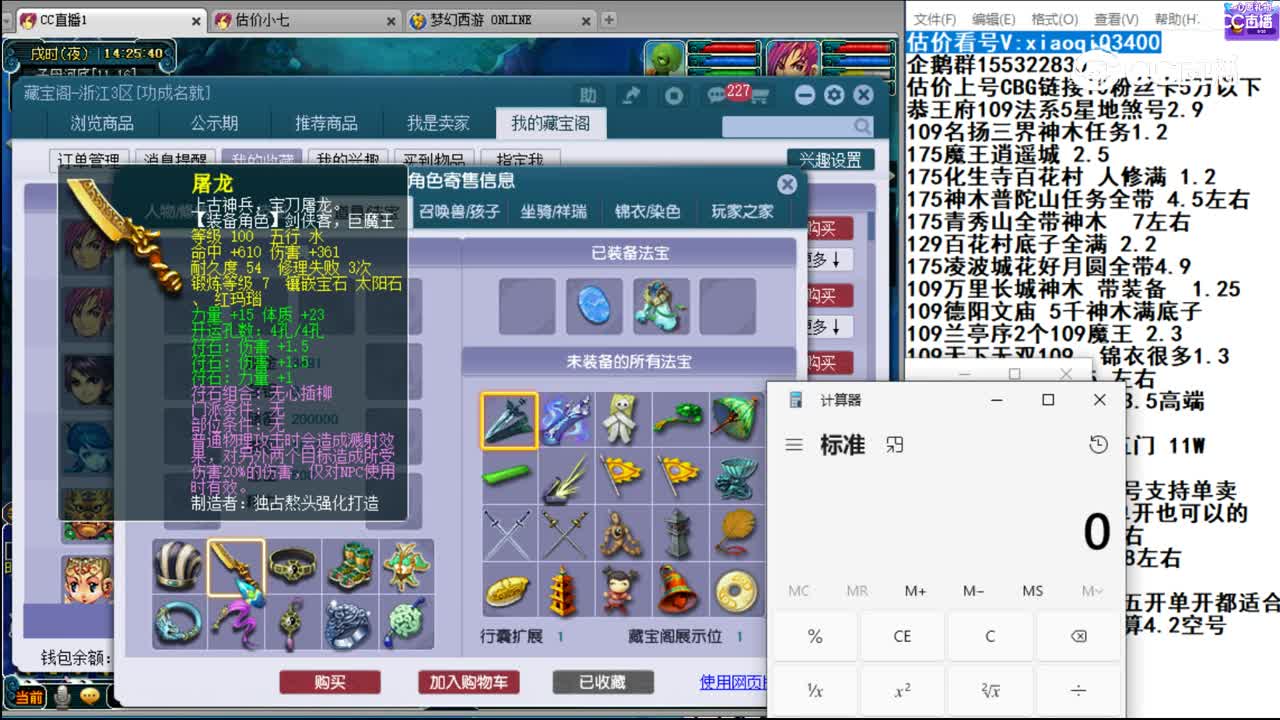Open Calculator navigation hamburger menu

(794, 445)
